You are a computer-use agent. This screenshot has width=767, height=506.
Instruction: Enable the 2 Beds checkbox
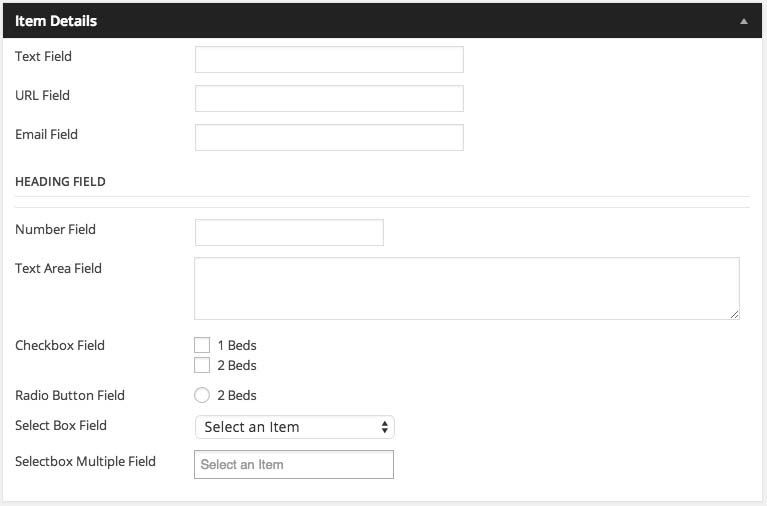click(202, 365)
